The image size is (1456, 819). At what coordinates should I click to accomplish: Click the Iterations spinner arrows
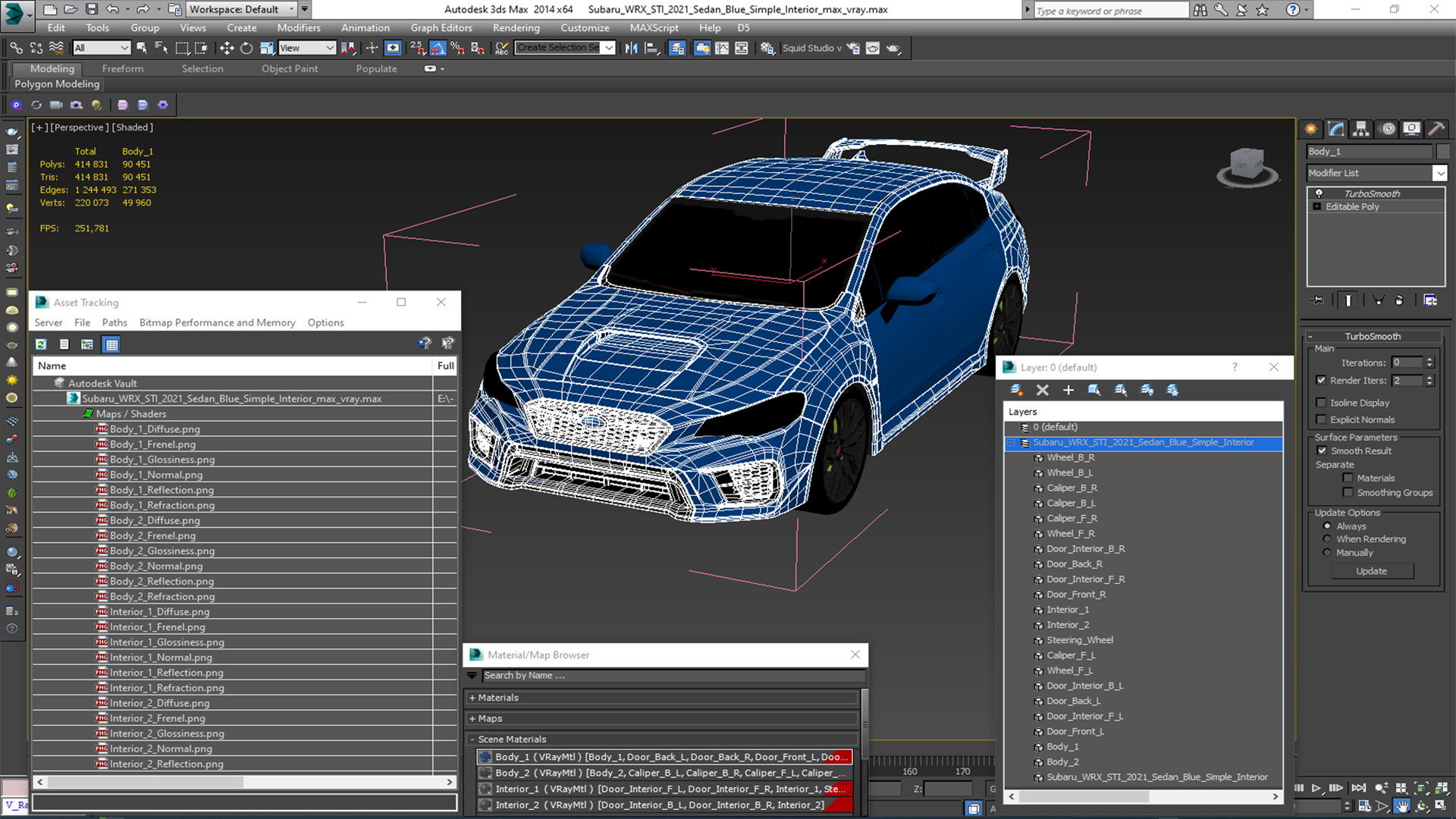pos(1429,362)
